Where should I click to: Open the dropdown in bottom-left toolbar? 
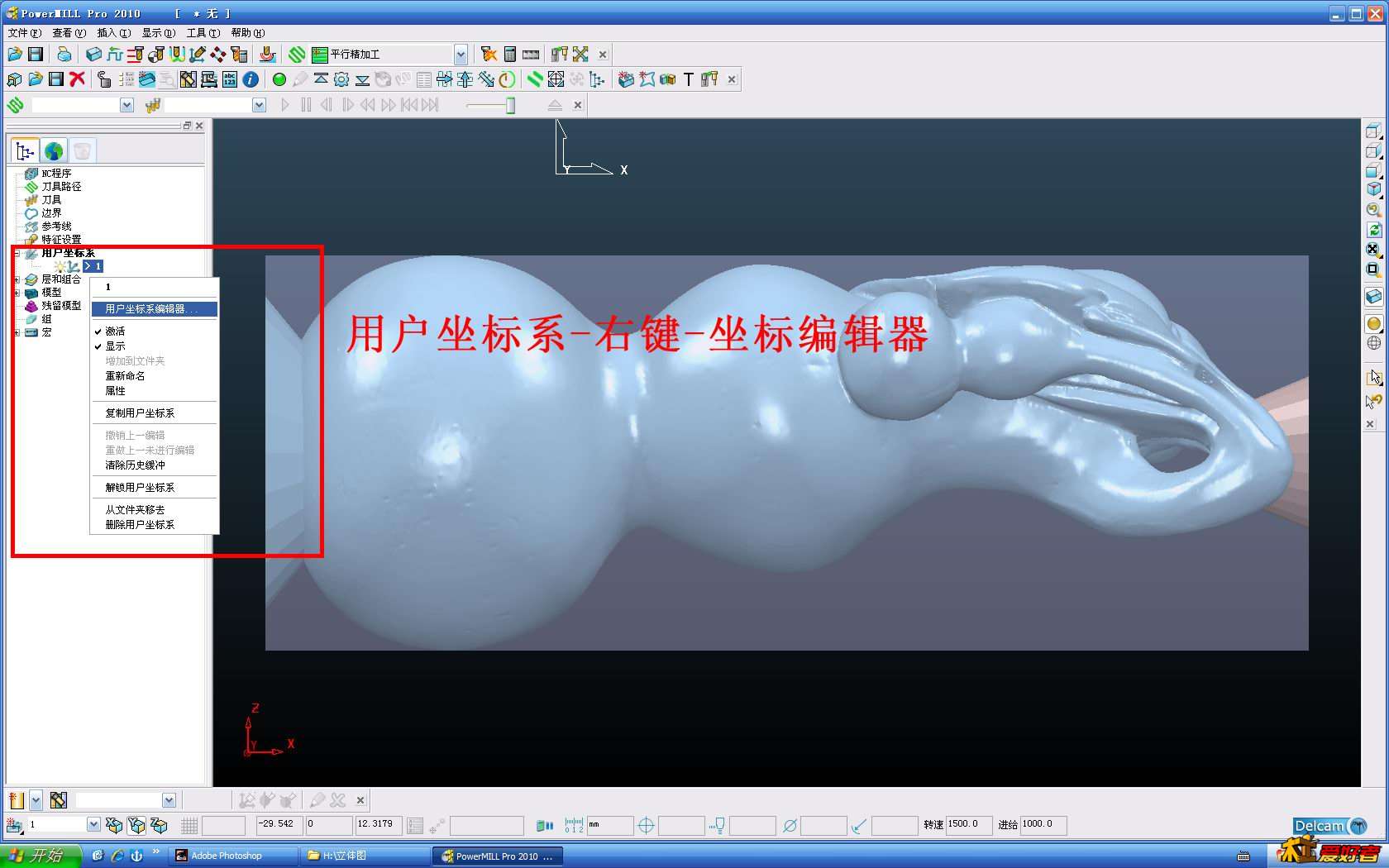pyautogui.click(x=169, y=800)
